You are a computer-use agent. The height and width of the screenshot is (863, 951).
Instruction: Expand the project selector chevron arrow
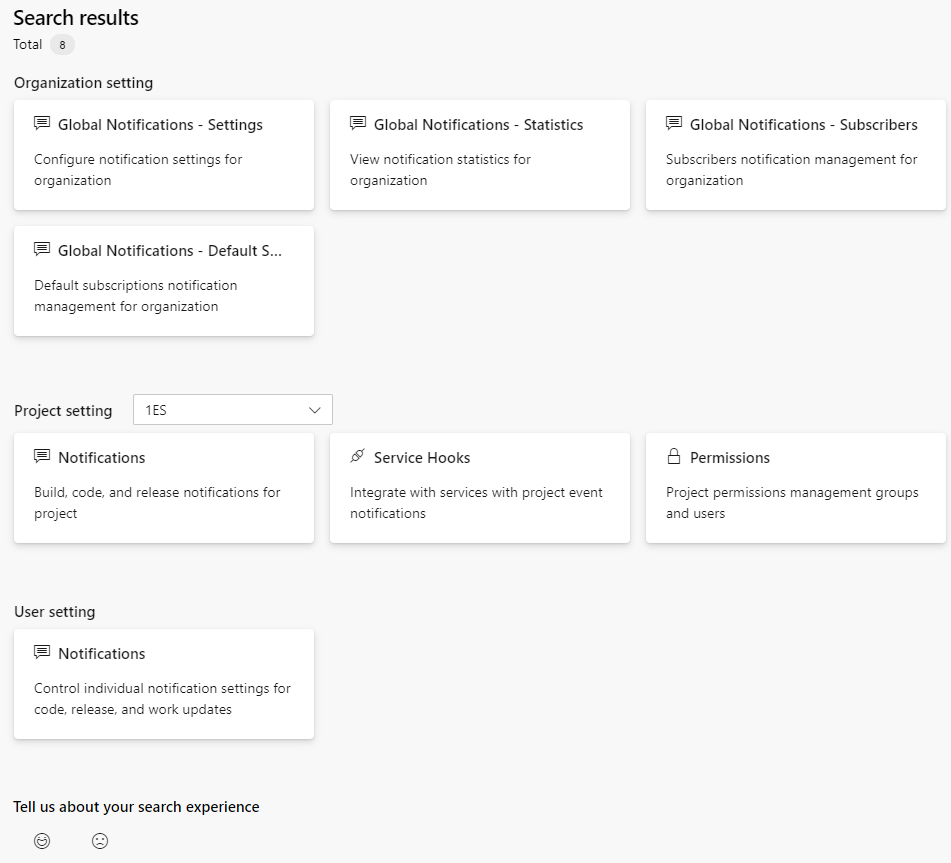point(315,410)
